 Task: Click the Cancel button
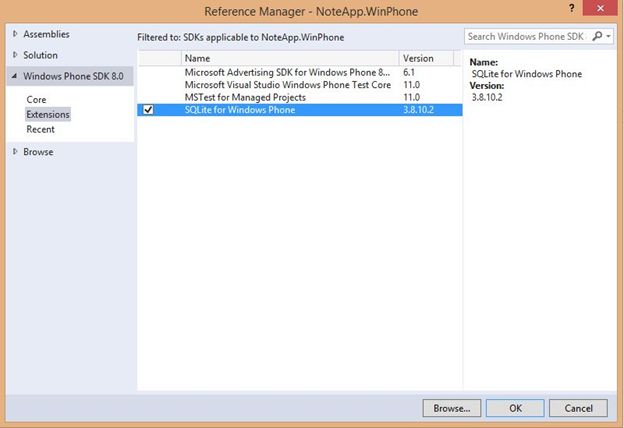pyautogui.click(x=578, y=408)
